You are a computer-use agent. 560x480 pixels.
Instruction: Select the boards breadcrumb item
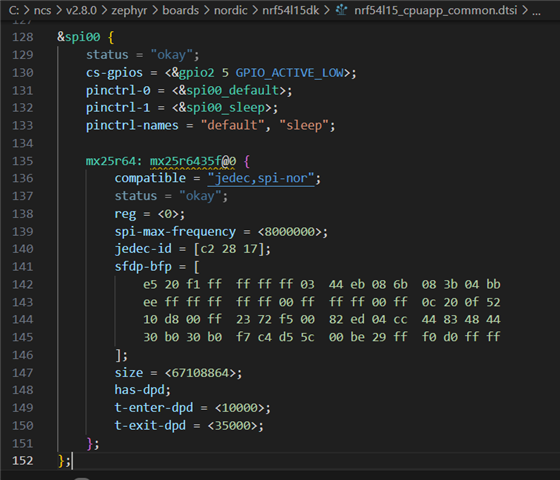tap(180, 10)
